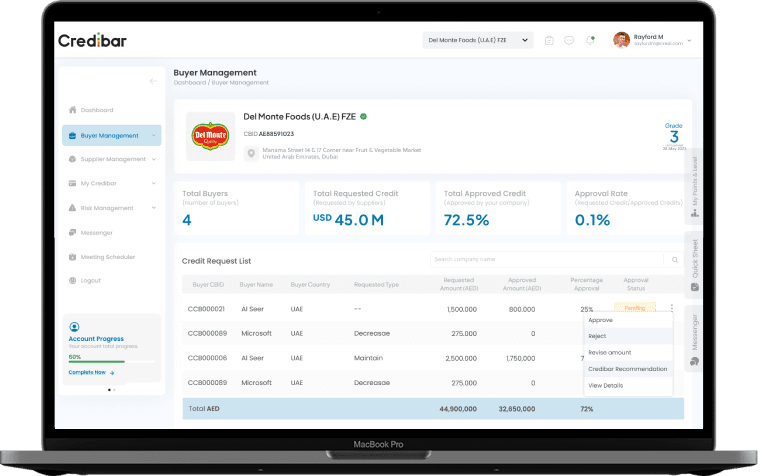The width and height of the screenshot is (760, 476).
Task: Choose Credibar Recommendation from the context menu
Action: coord(626,369)
